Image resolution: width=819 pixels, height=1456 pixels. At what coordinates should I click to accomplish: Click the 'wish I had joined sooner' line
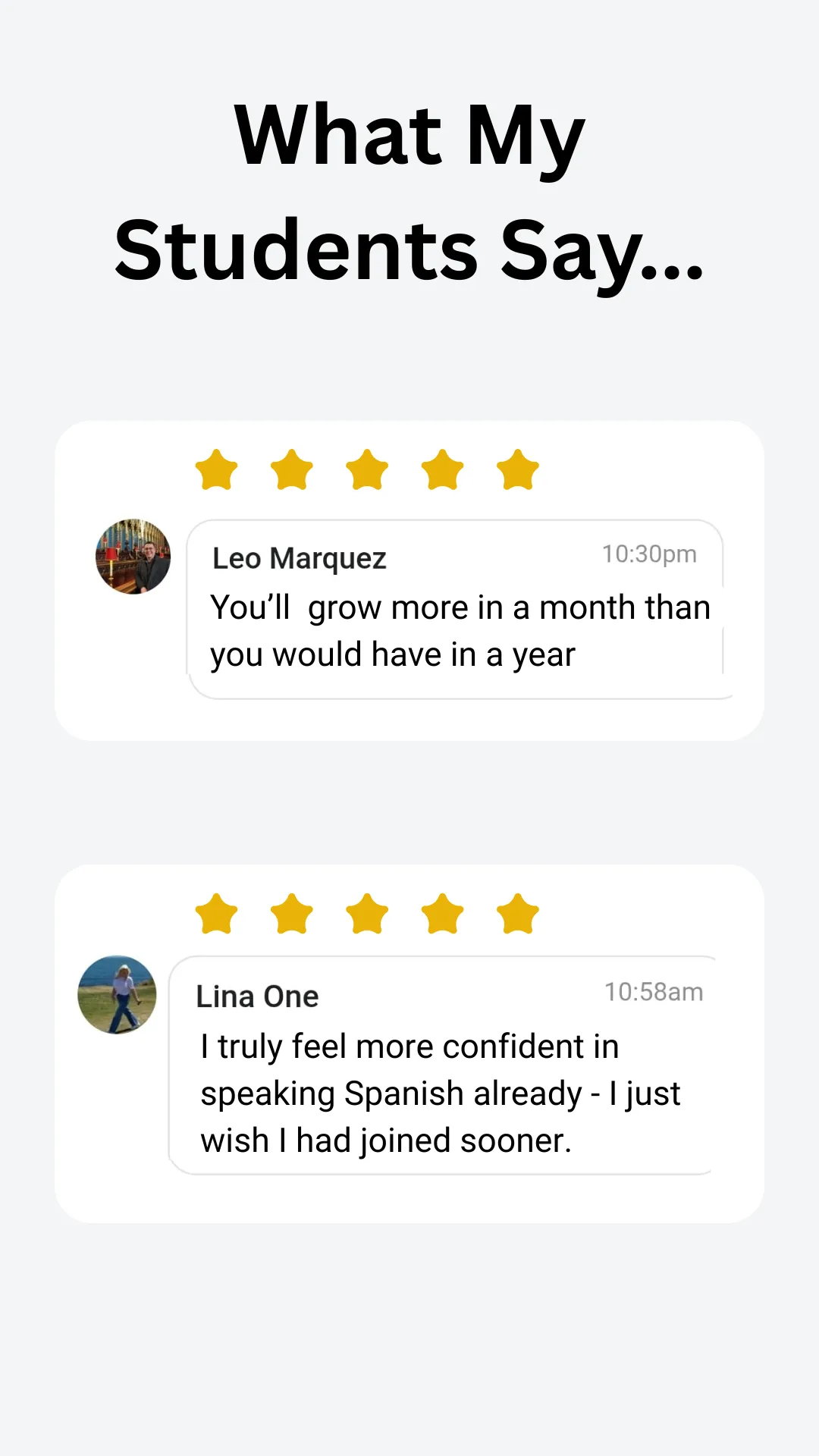tap(386, 1141)
